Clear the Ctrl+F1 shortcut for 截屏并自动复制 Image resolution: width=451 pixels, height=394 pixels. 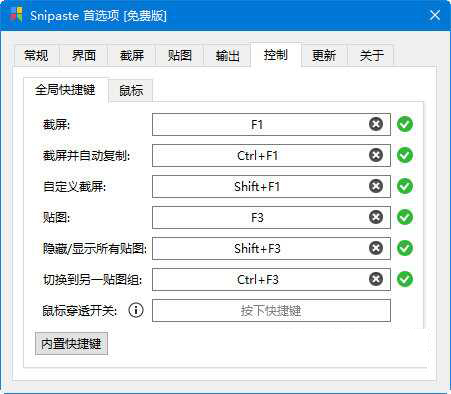coord(376,155)
